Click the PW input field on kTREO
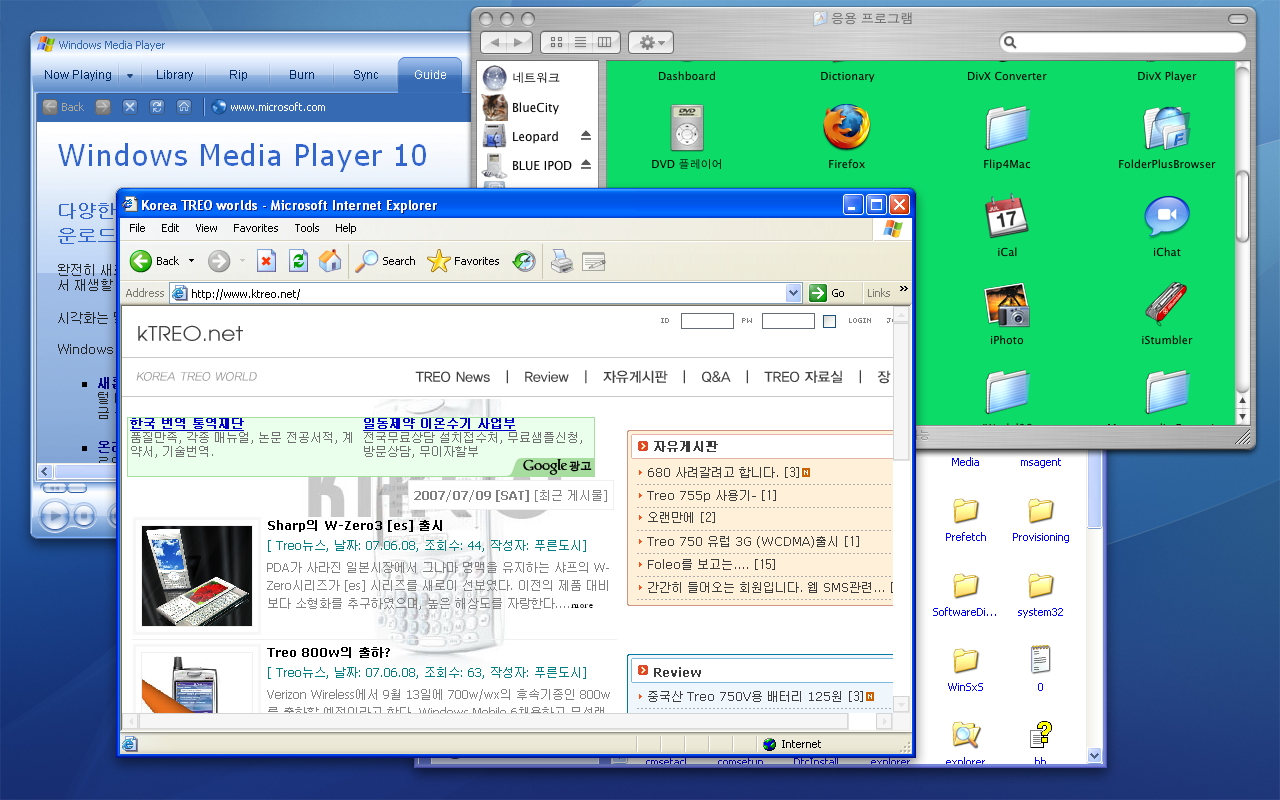 click(x=788, y=321)
